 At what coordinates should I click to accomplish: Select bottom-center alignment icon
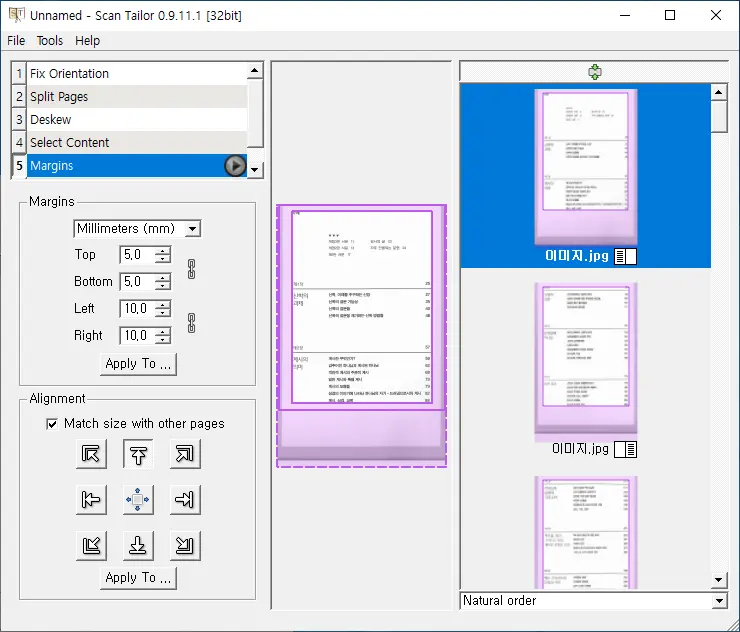pyautogui.click(x=138, y=545)
